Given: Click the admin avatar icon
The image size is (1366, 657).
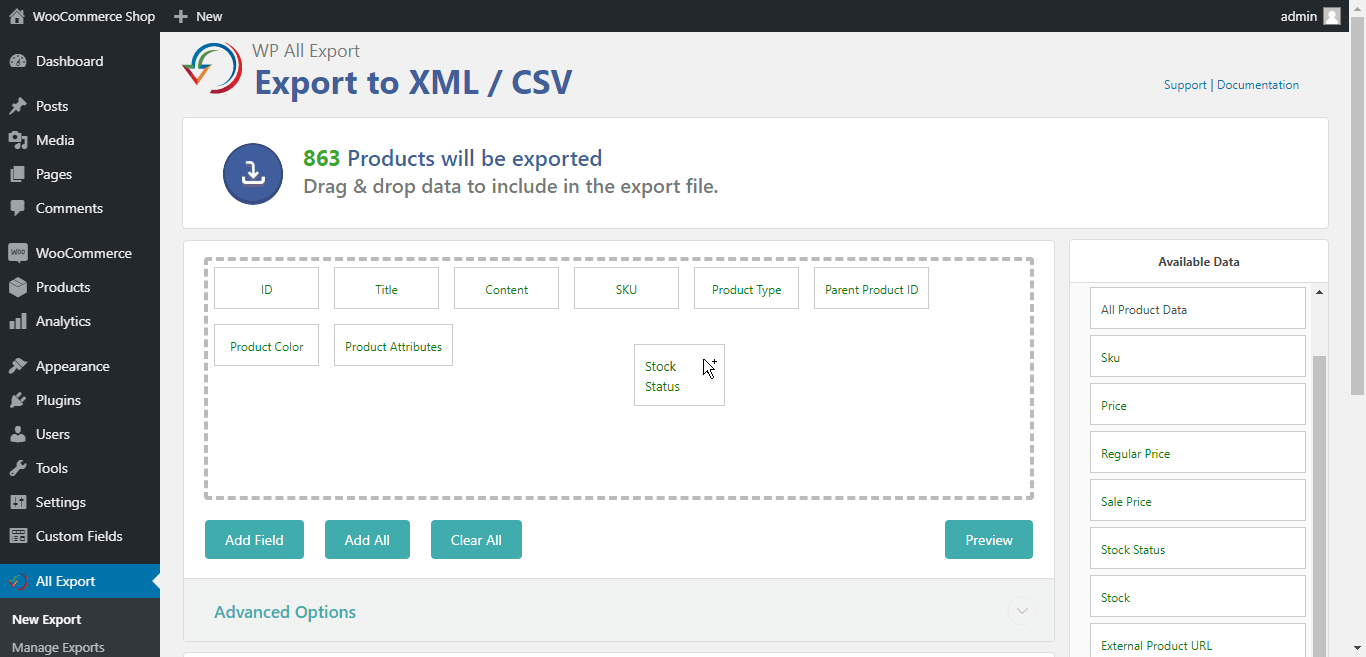Looking at the screenshot, I should pyautogui.click(x=1332, y=16).
